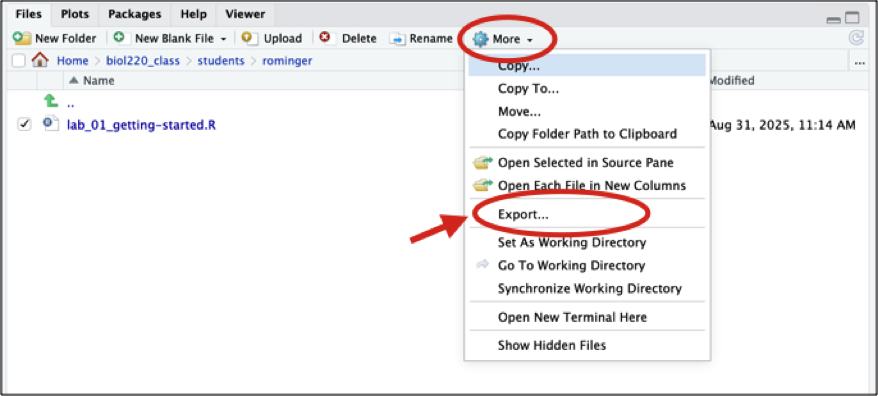Choose Show Hidden Files
The height and width of the screenshot is (396, 878).
point(587,346)
